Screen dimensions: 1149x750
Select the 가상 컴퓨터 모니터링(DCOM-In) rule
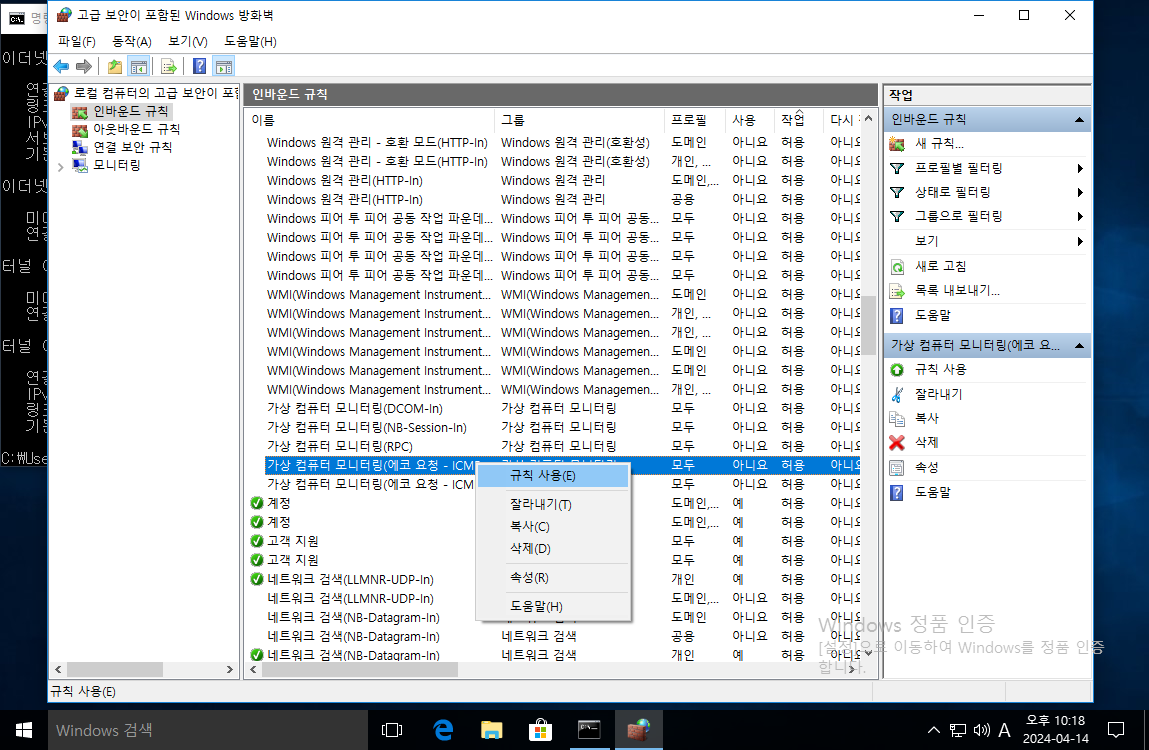355,408
